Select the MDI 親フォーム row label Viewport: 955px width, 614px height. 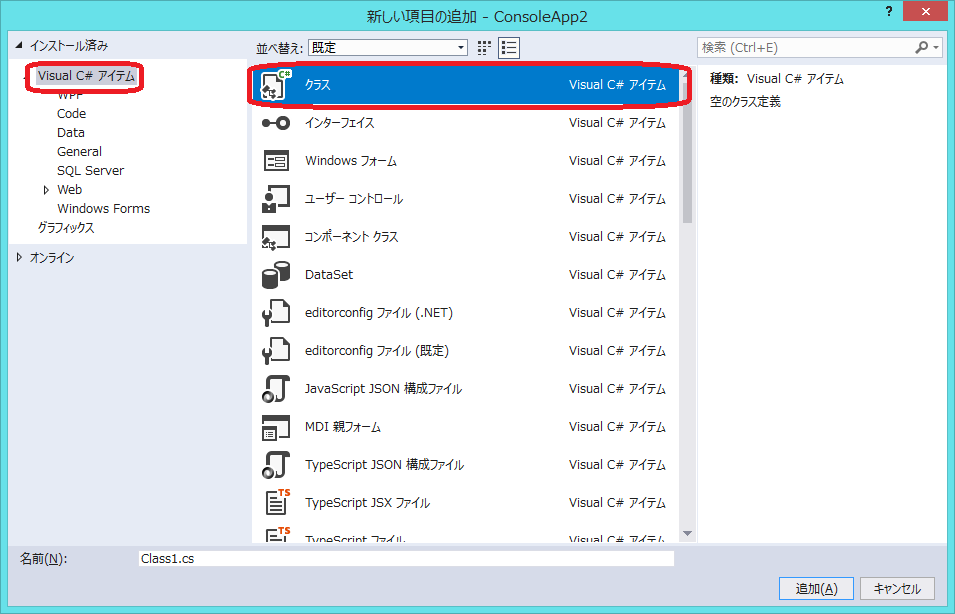(343, 427)
